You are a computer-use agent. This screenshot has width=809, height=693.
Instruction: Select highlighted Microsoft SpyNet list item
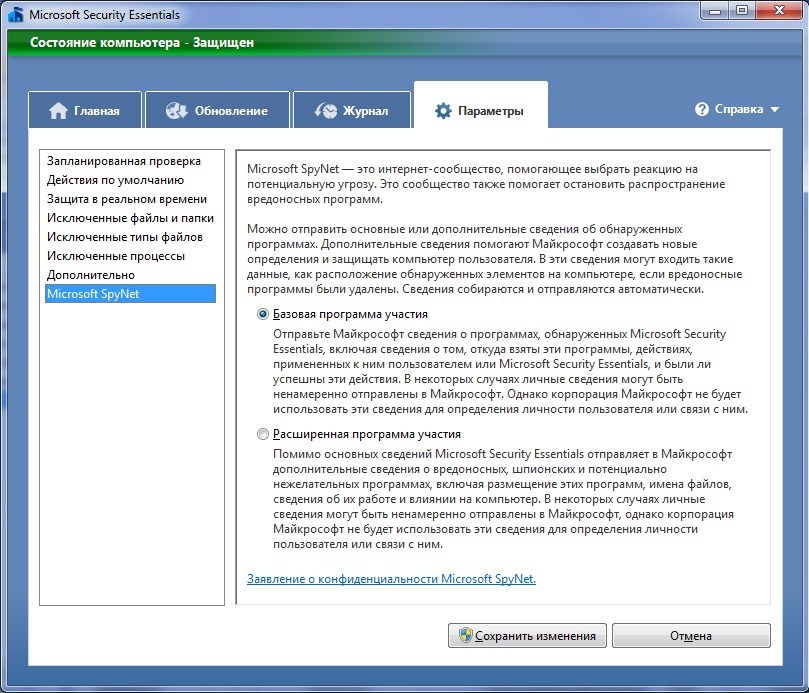[130, 294]
